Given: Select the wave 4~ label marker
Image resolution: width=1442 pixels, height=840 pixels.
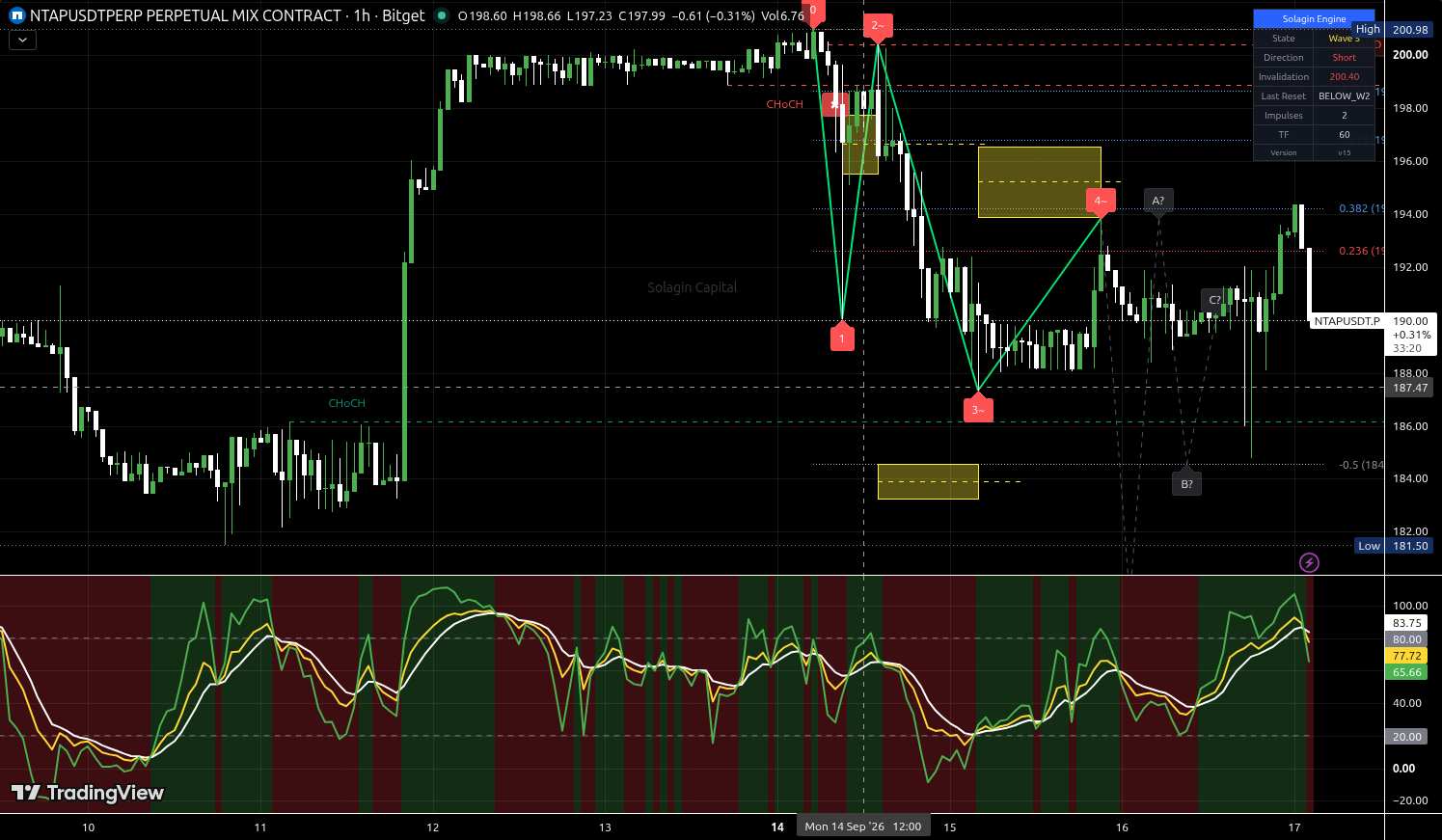Looking at the screenshot, I should 1101,201.
